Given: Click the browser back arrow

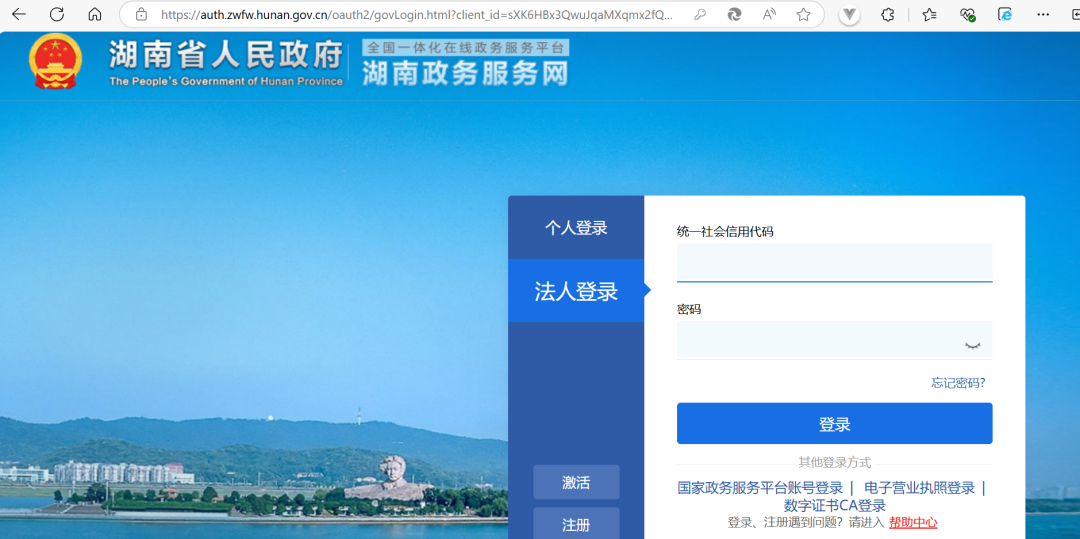Looking at the screenshot, I should (x=19, y=15).
